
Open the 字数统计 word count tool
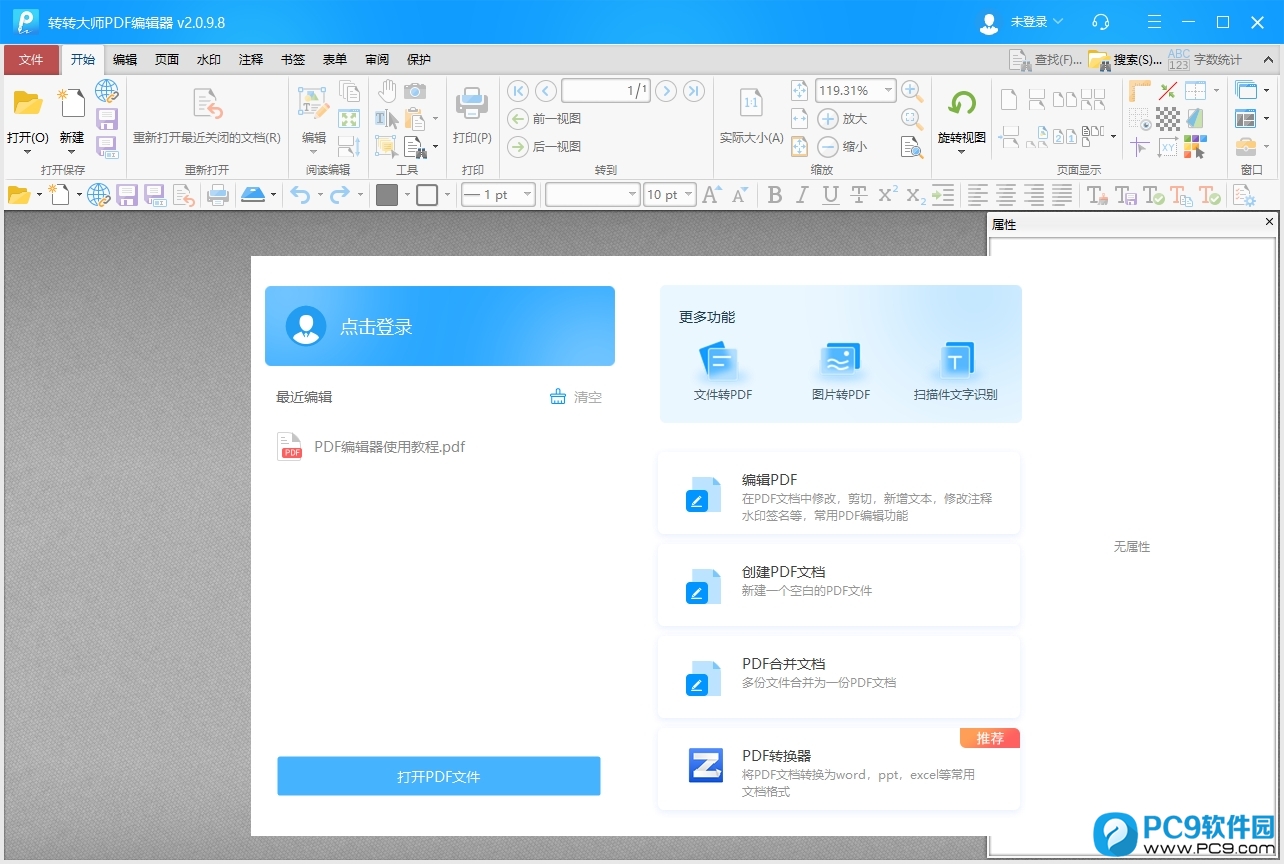pyautogui.click(x=1205, y=60)
